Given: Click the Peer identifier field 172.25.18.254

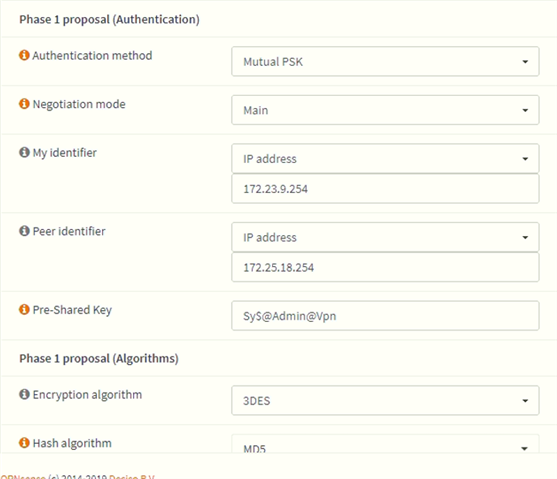Looking at the screenshot, I should pos(385,267).
